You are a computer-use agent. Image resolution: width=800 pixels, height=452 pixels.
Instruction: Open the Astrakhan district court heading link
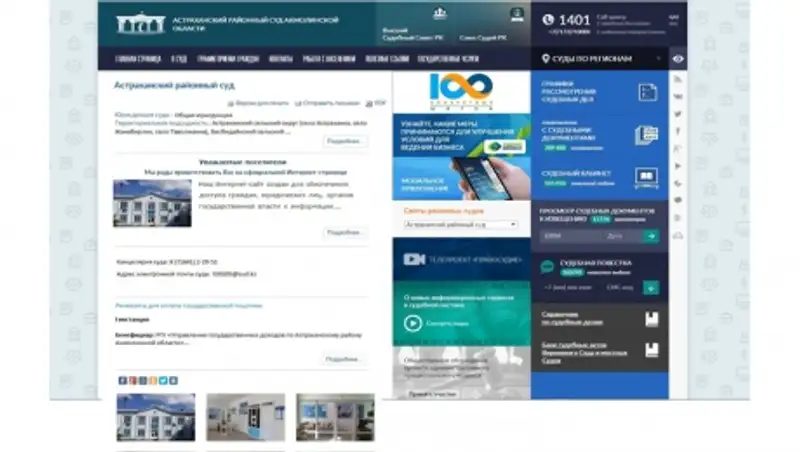pyautogui.click(x=174, y=85)
